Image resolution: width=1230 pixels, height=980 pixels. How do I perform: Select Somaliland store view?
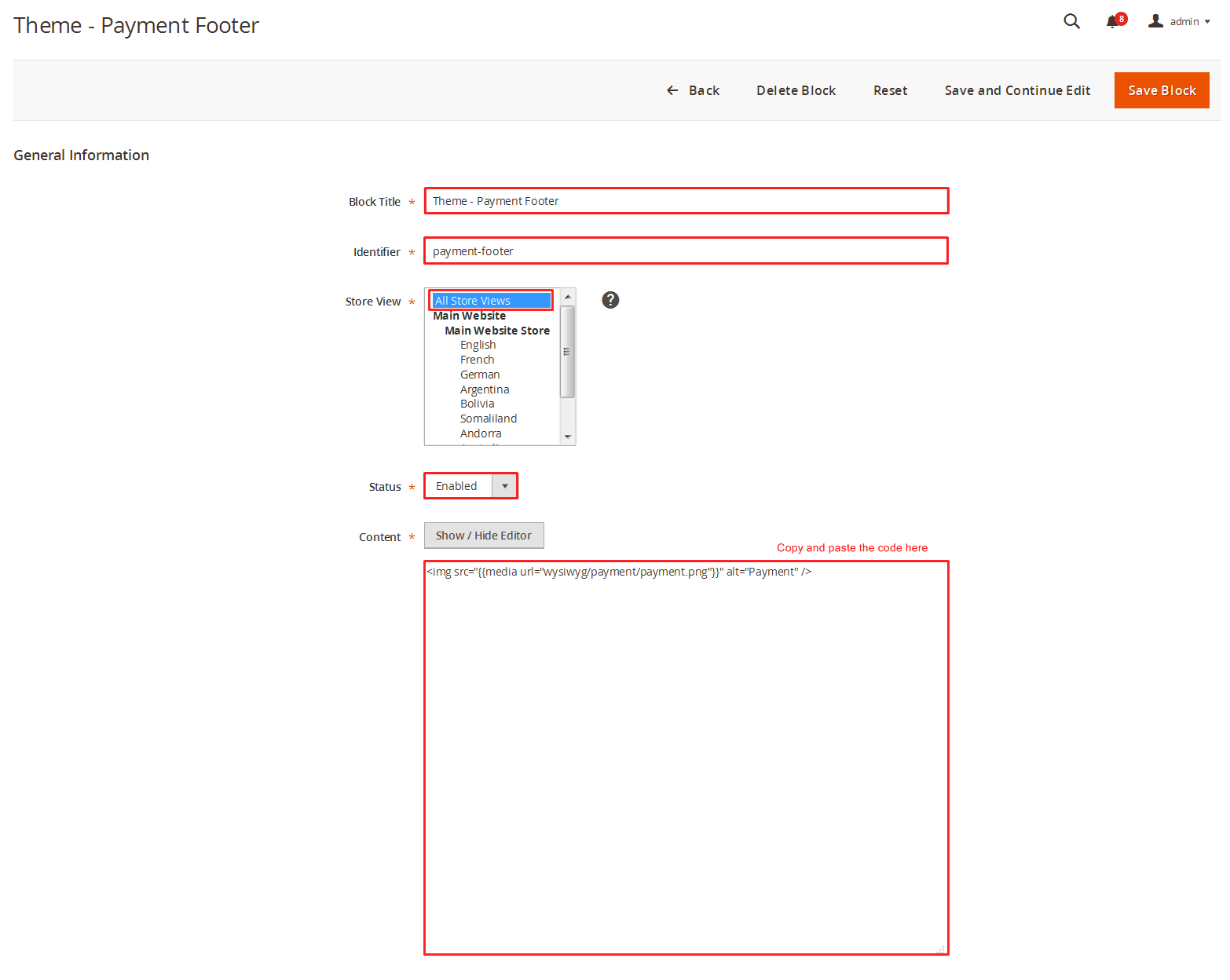[x=488, y=419]
